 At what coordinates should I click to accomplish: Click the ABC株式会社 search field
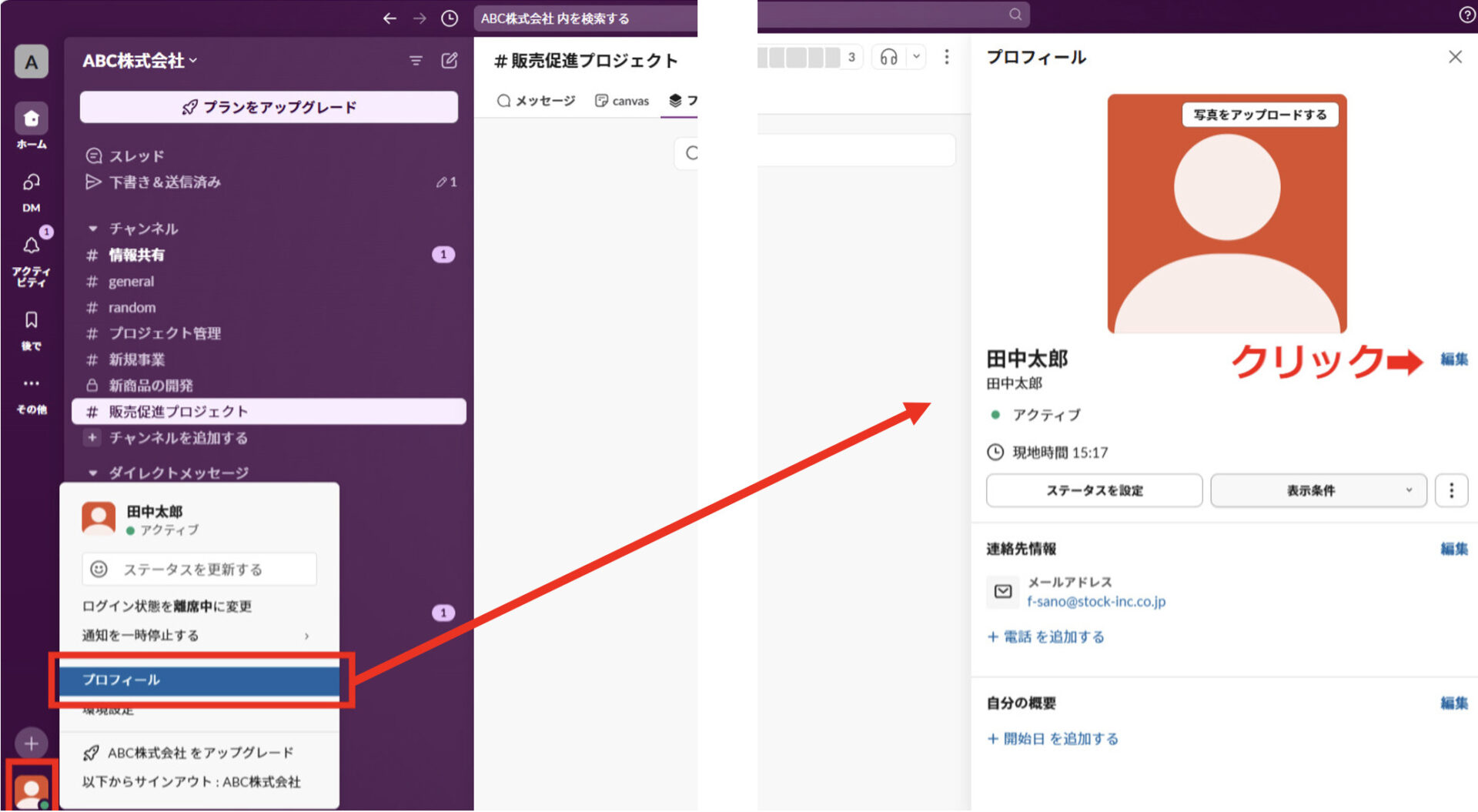click(x=585, y=17)
